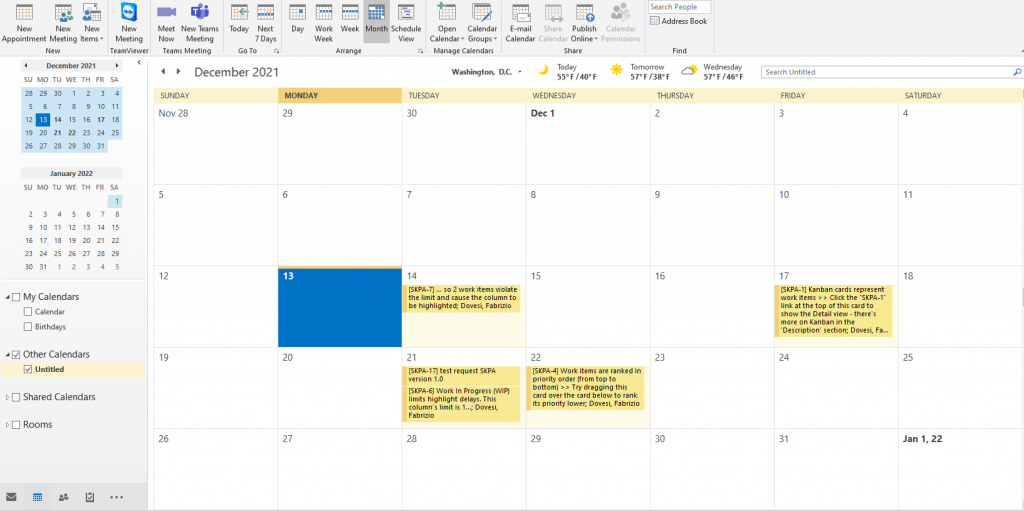1024x511 pixels.
Task: Open the Open Calendar dropdown
Action: point(447,24)
